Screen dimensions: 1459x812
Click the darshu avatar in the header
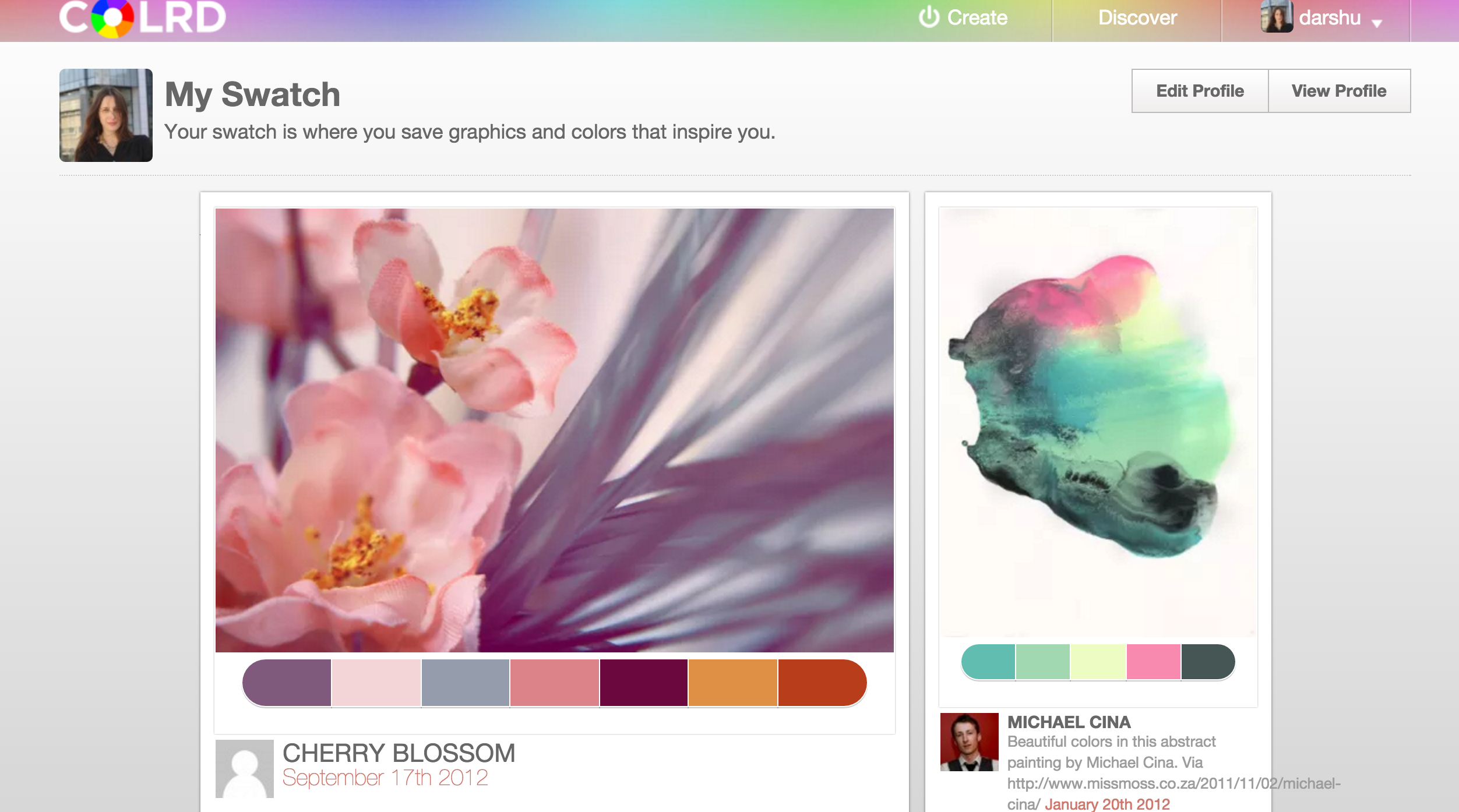[x=1277, y=17]
